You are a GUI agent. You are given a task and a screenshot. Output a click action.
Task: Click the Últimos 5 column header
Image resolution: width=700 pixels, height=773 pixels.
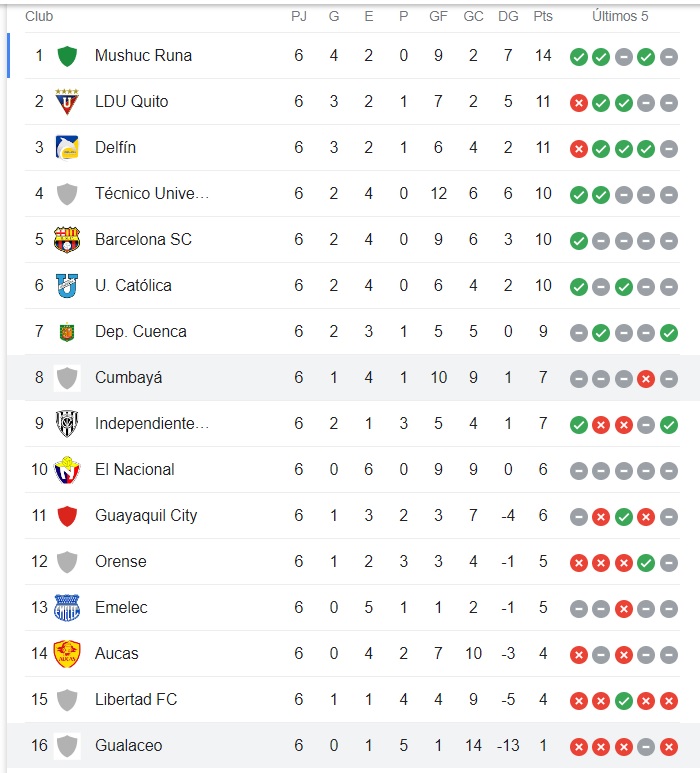[x=620, y=16]
